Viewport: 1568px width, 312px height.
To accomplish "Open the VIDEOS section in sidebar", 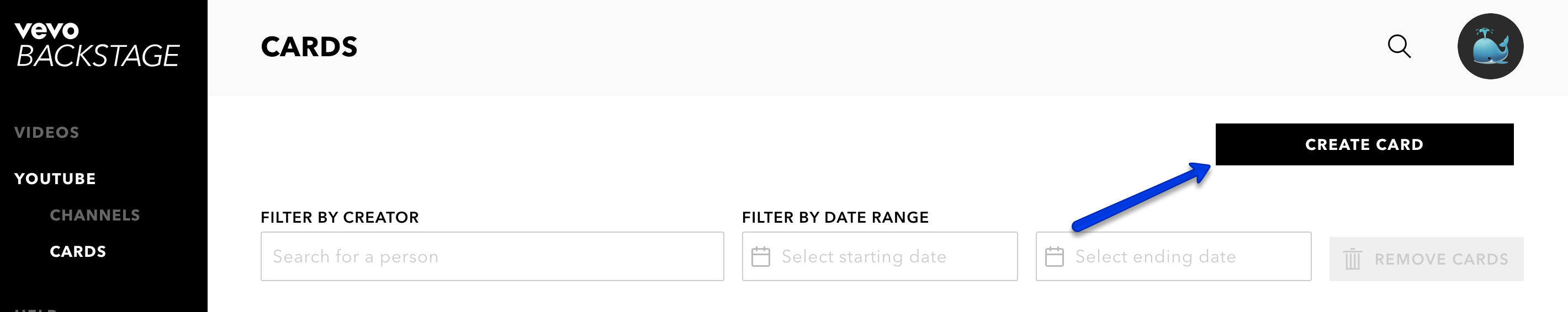I will coord(47,133).
